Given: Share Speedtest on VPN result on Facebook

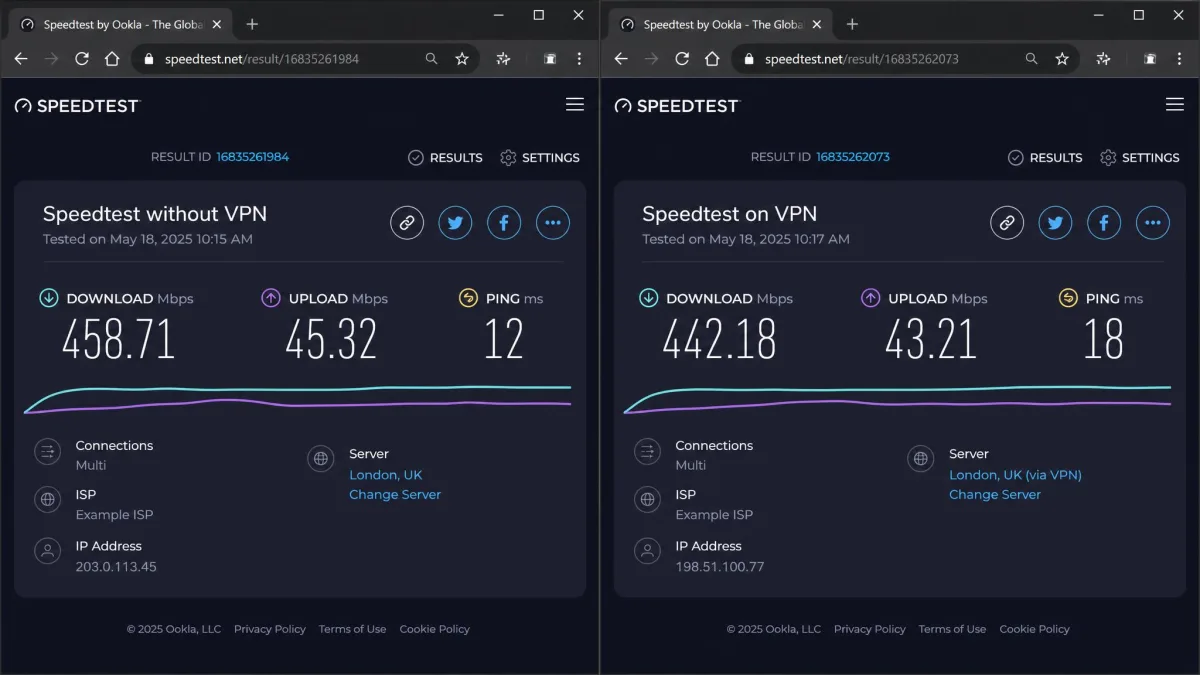Looking at the screenshot, I should pos(1104,223).
